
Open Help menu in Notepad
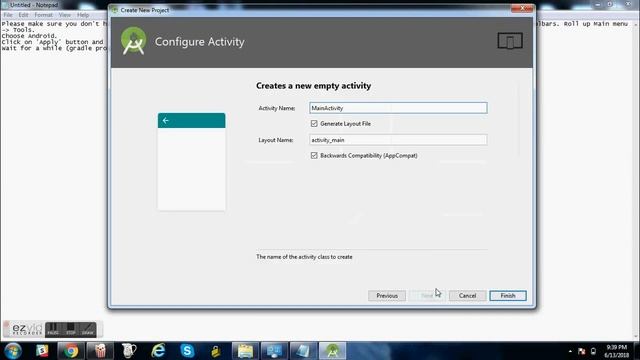pyautogui.click(x=83, y=15)
